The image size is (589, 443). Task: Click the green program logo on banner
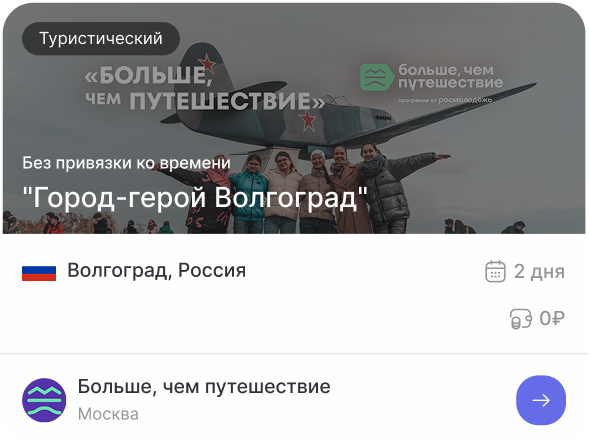[x=376, y=77]
